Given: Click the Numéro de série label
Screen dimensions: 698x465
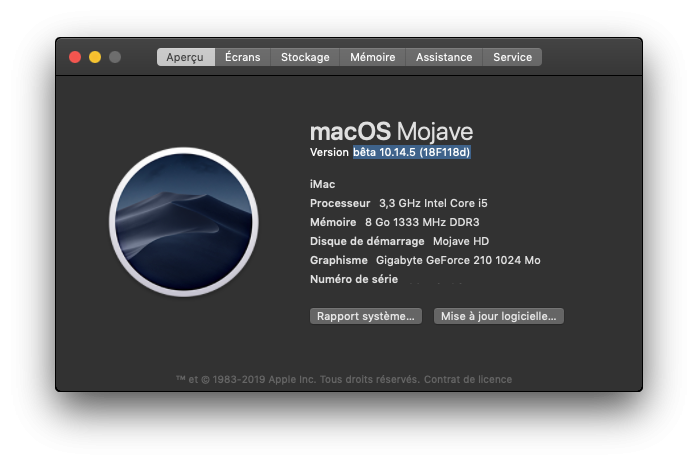Looking at the screenshot, I should coord(354,279).
